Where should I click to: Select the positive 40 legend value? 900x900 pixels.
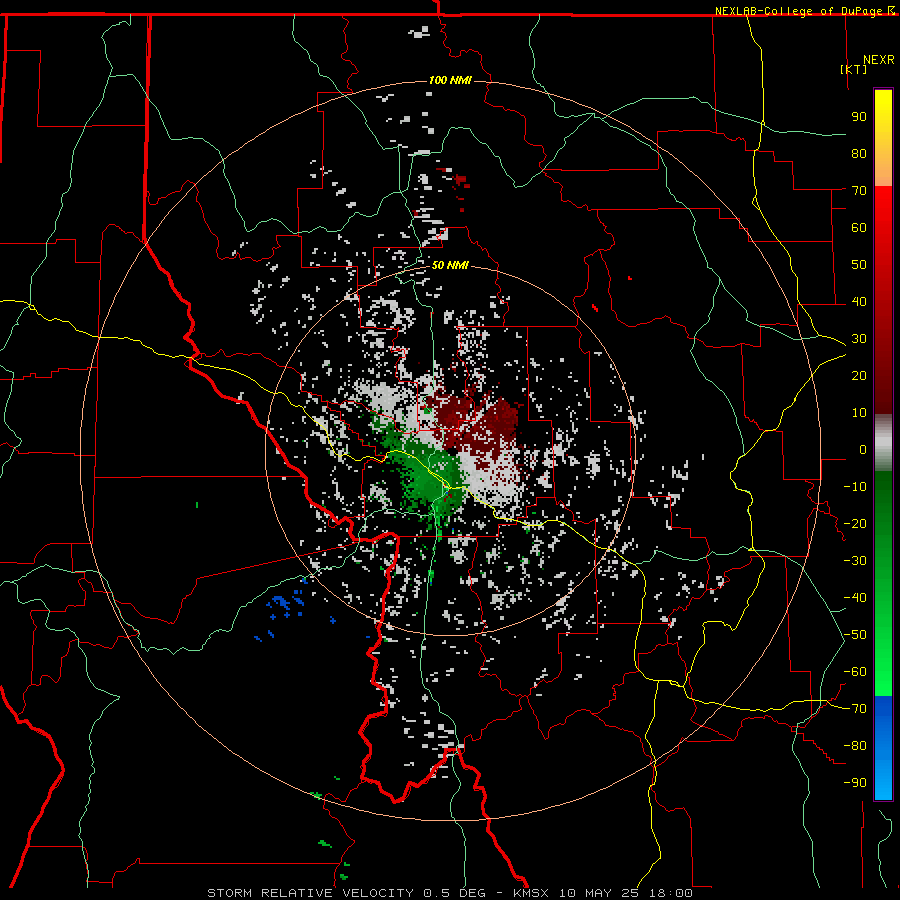click(859, 302)
